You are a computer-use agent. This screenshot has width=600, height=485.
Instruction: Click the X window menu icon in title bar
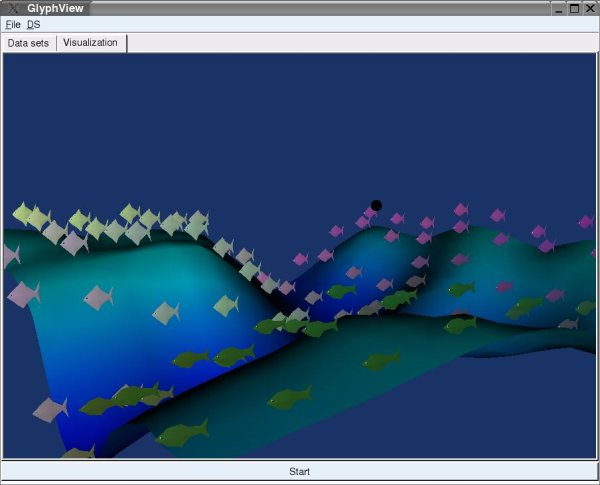click(10, 8)
